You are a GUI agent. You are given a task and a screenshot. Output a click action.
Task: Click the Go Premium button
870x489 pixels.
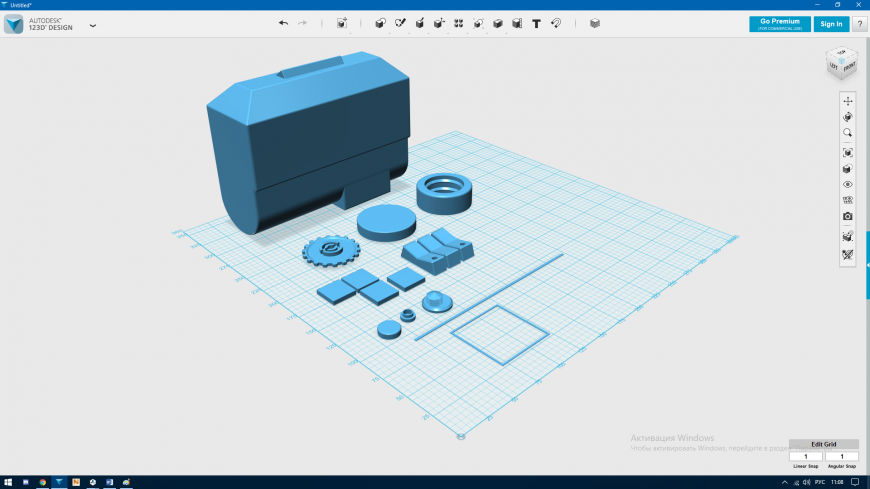coord(780,24)
